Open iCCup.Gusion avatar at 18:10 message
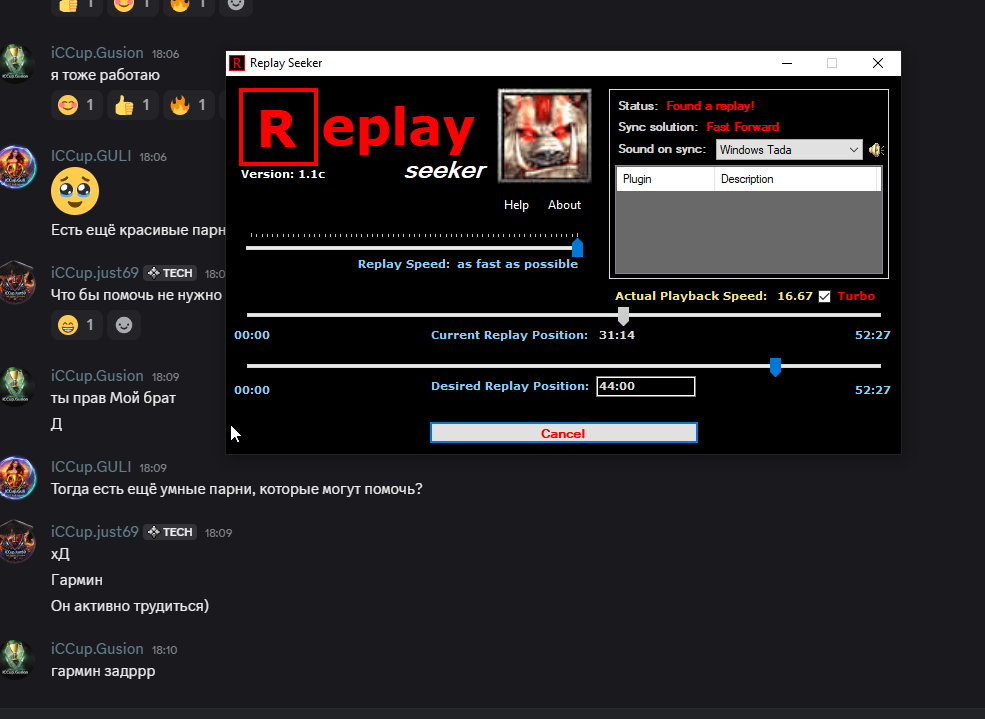This screenshot has width=985, height=719. (17, 660)
